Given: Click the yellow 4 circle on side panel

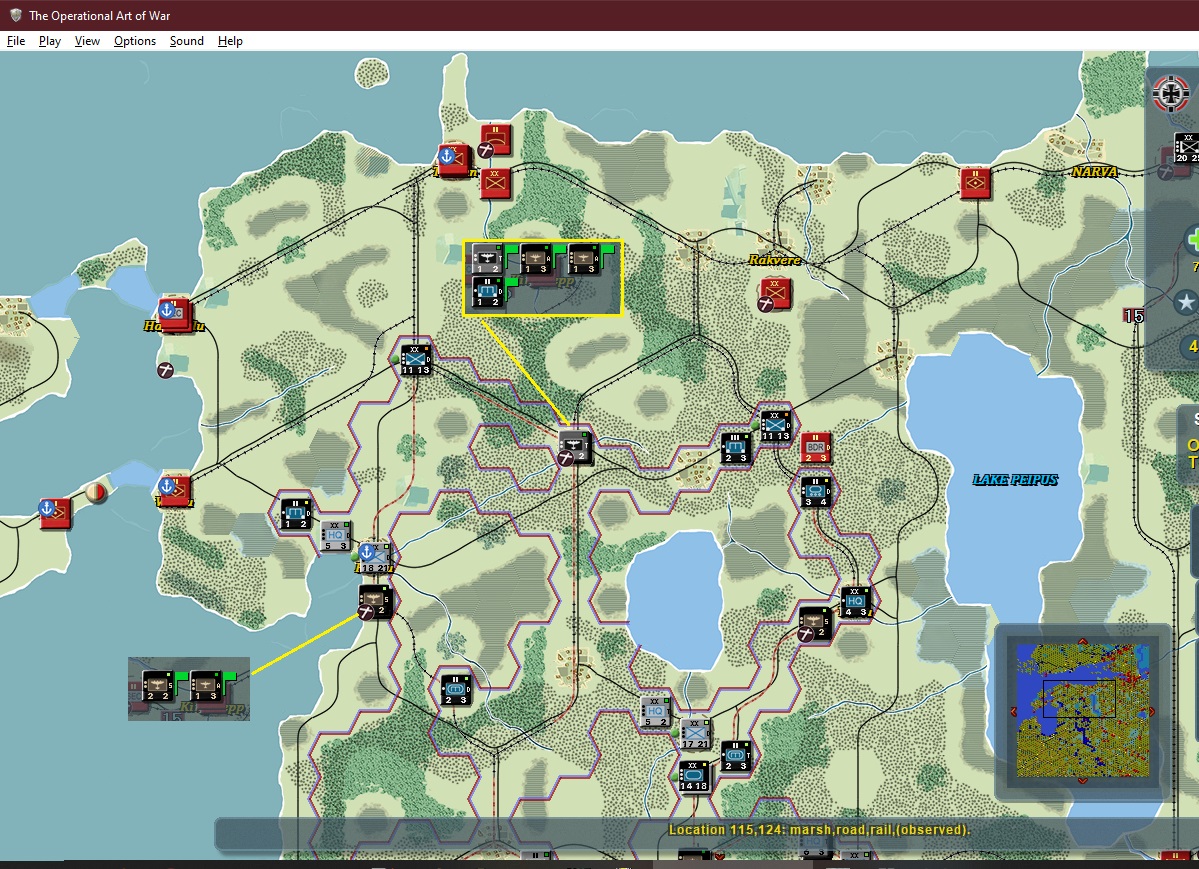Looking at the screenshot, I should point(1190,347).
